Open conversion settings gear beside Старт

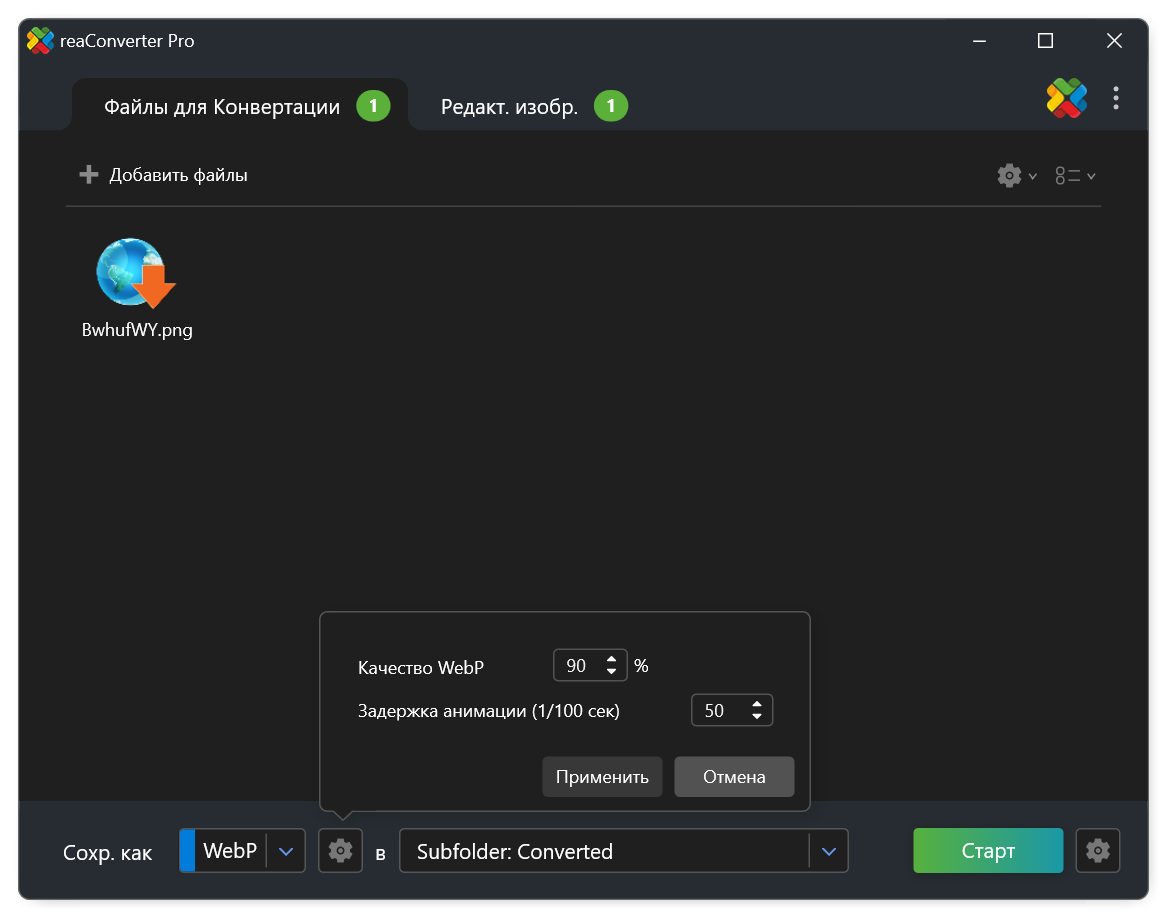1097,850
